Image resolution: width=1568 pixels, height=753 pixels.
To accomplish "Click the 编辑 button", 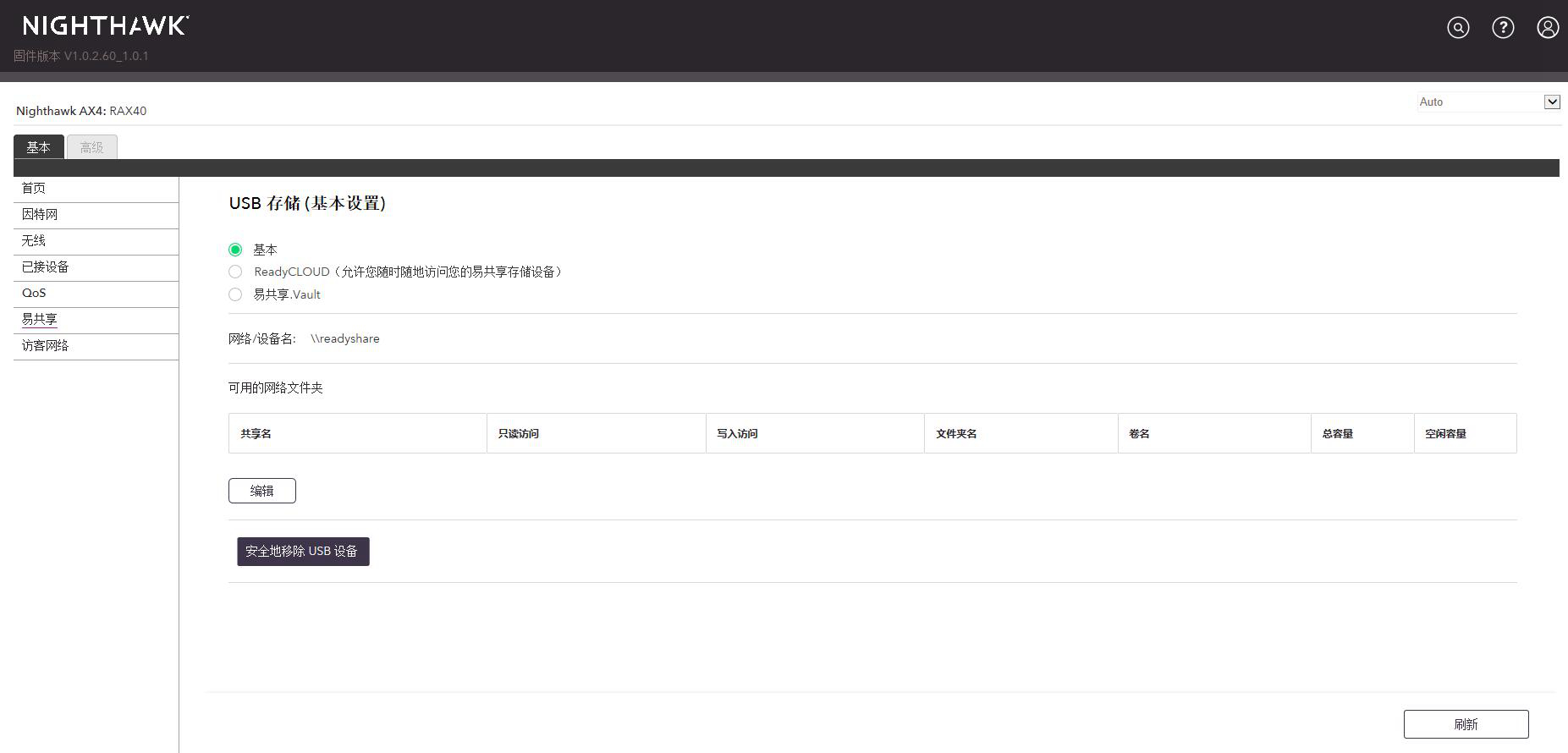I will (x=262, y=491).
